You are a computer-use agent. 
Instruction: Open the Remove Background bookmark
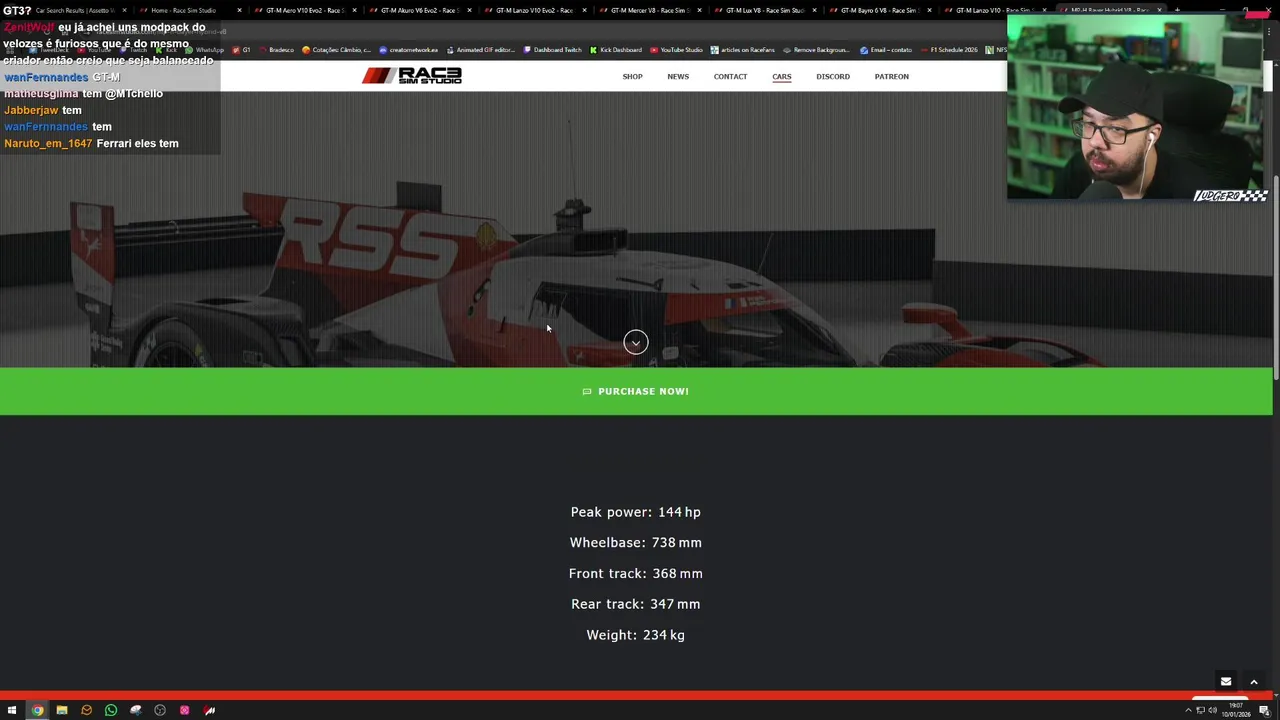pyautogui.click(x=817, y=50)
